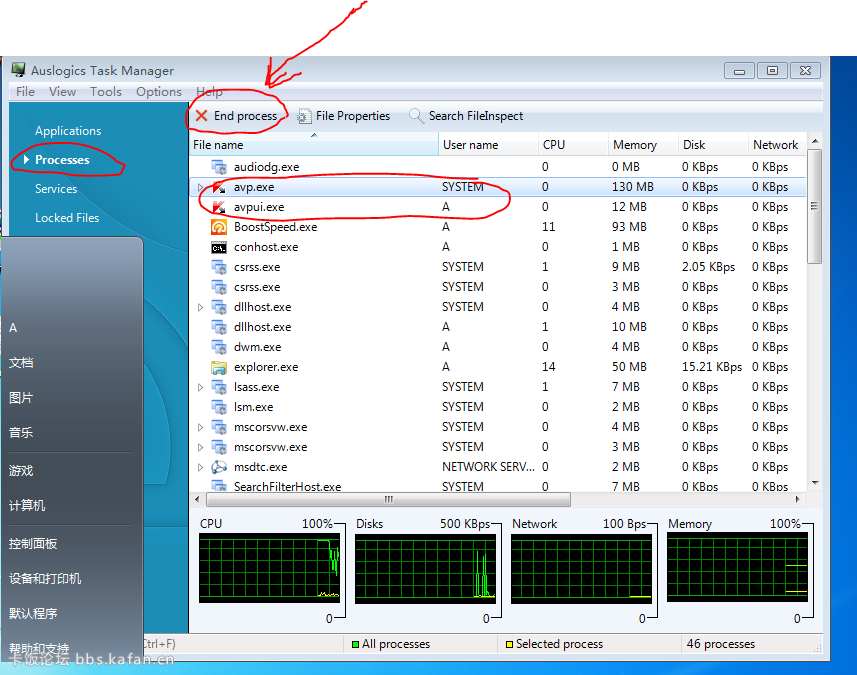857x675 pixels.
Task: Open the Options menu
Action: 159,91
